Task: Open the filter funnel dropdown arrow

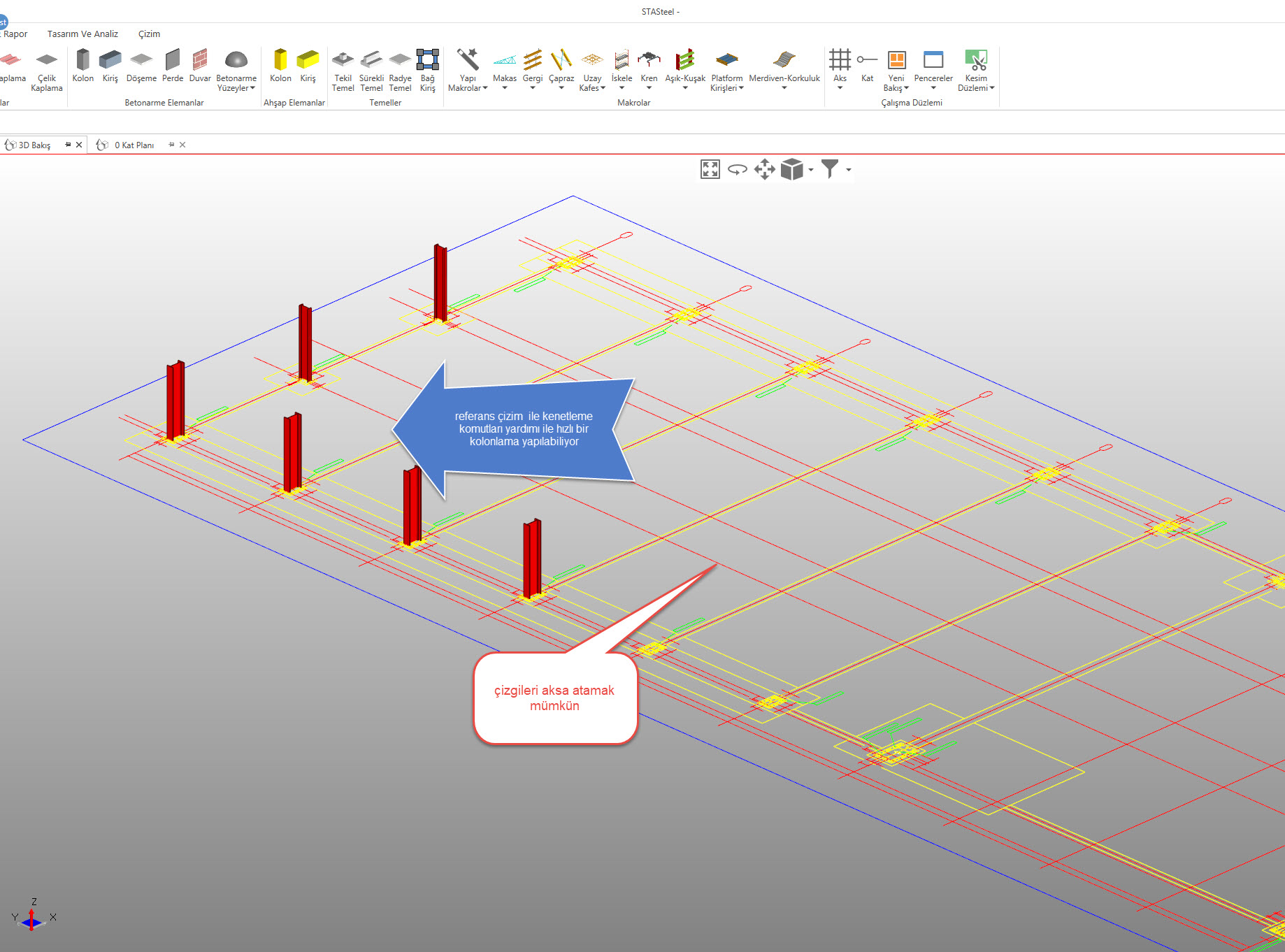Action: click(849, 170)
